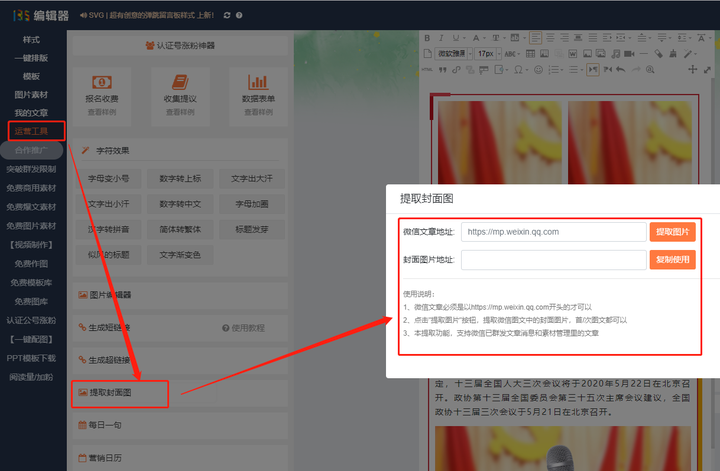720x471 pixels.
Task: Click the 复制使用 button
Action: (x=673, y=260)
